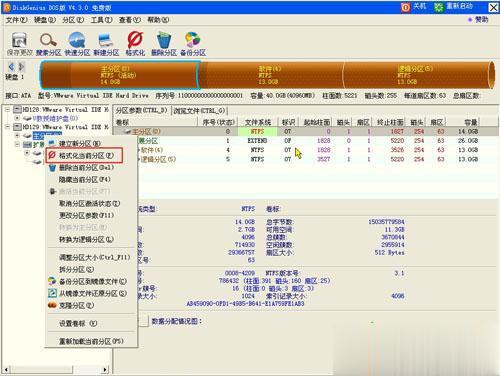Collapse the HD129 disk tree node
The height and width of the screenshot is (376, 500).
pos(7,127)
